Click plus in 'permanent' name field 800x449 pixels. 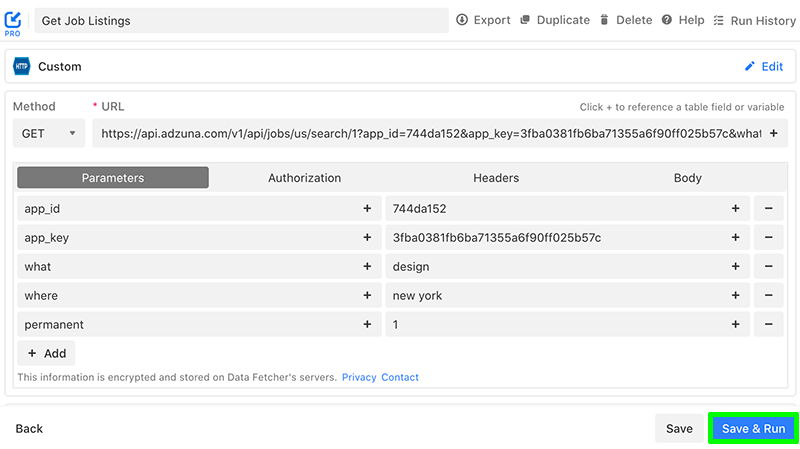click(x=367, y=325)
